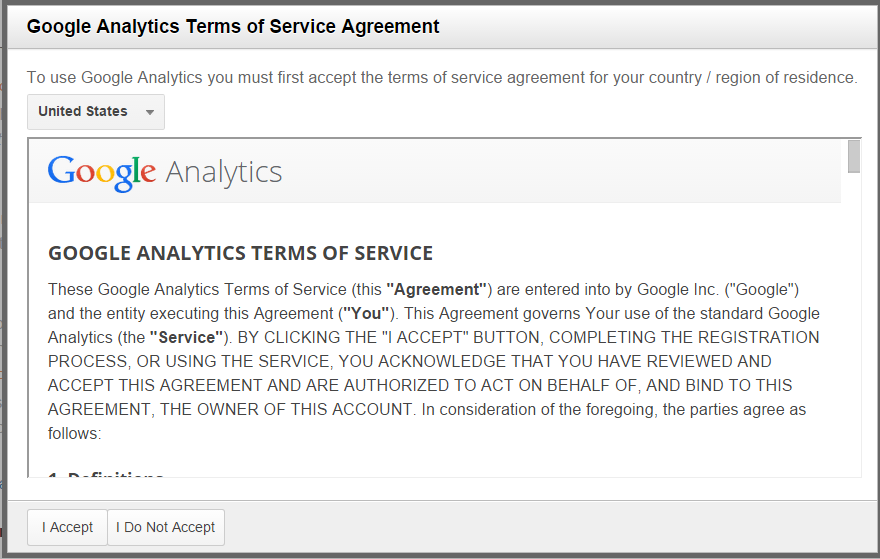Click the partially visible Definitions section heading
The image size is (880, 559).
(106, 475)
